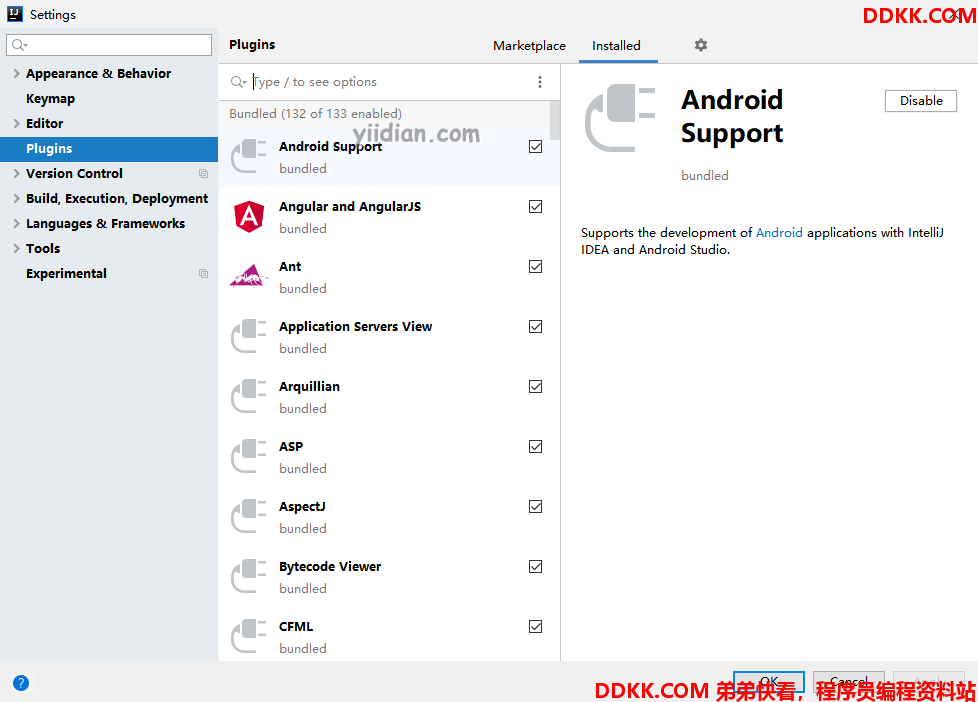Click the Android Support plug icon in list

point(249,156)
